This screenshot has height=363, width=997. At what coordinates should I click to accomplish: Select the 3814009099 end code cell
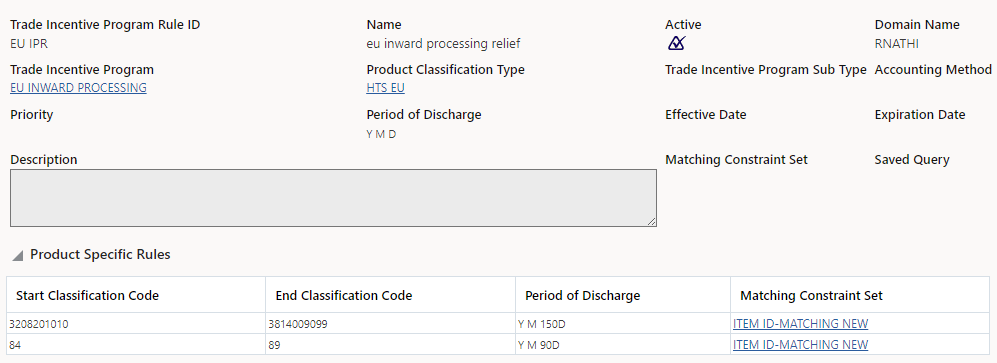pyautogui.click(x=390, y=324)
